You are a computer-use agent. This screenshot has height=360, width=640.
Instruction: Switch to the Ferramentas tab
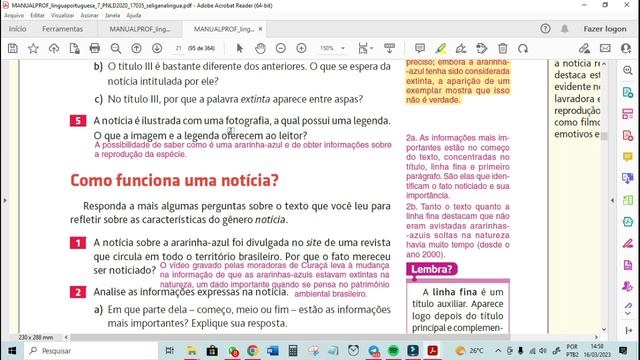click(62, 29)
